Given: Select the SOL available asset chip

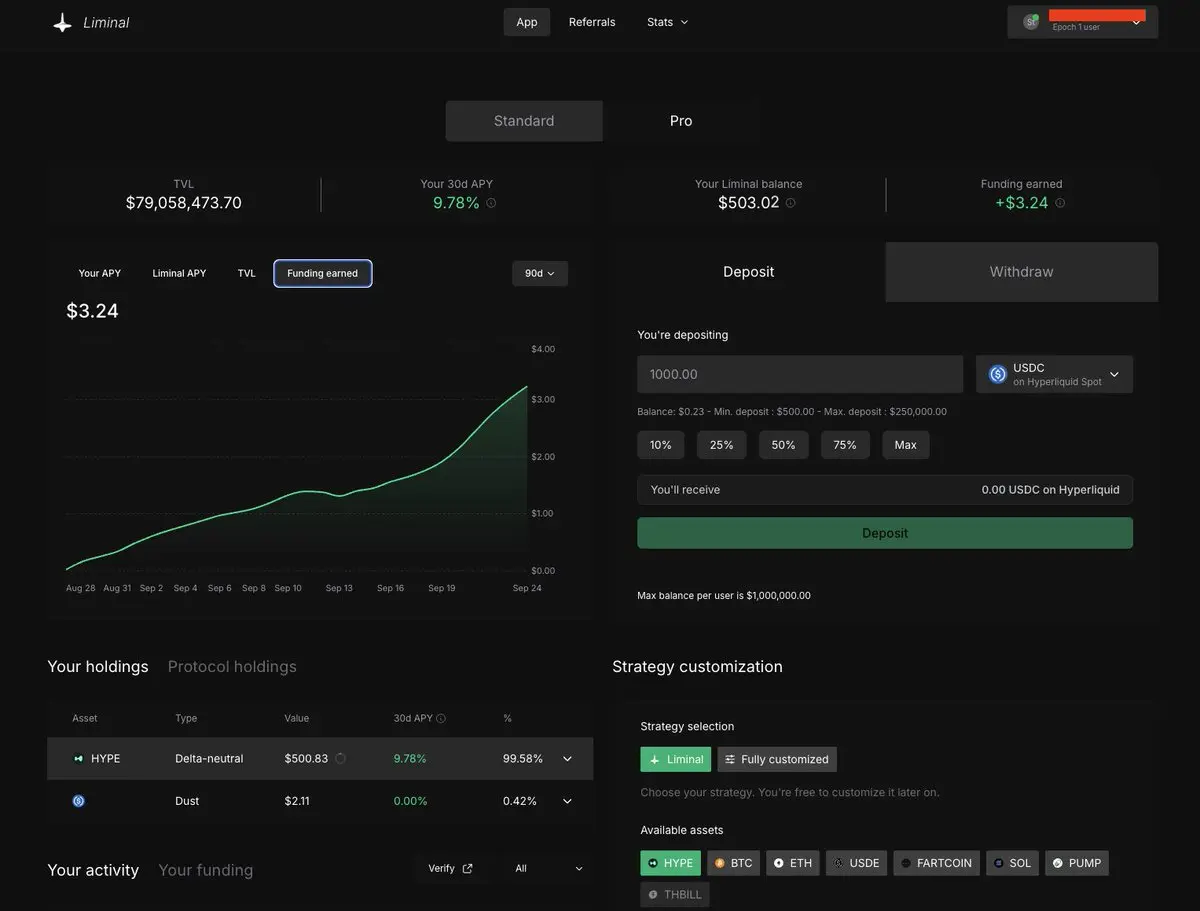Looking at the screenshot, I should point(1012,863).
